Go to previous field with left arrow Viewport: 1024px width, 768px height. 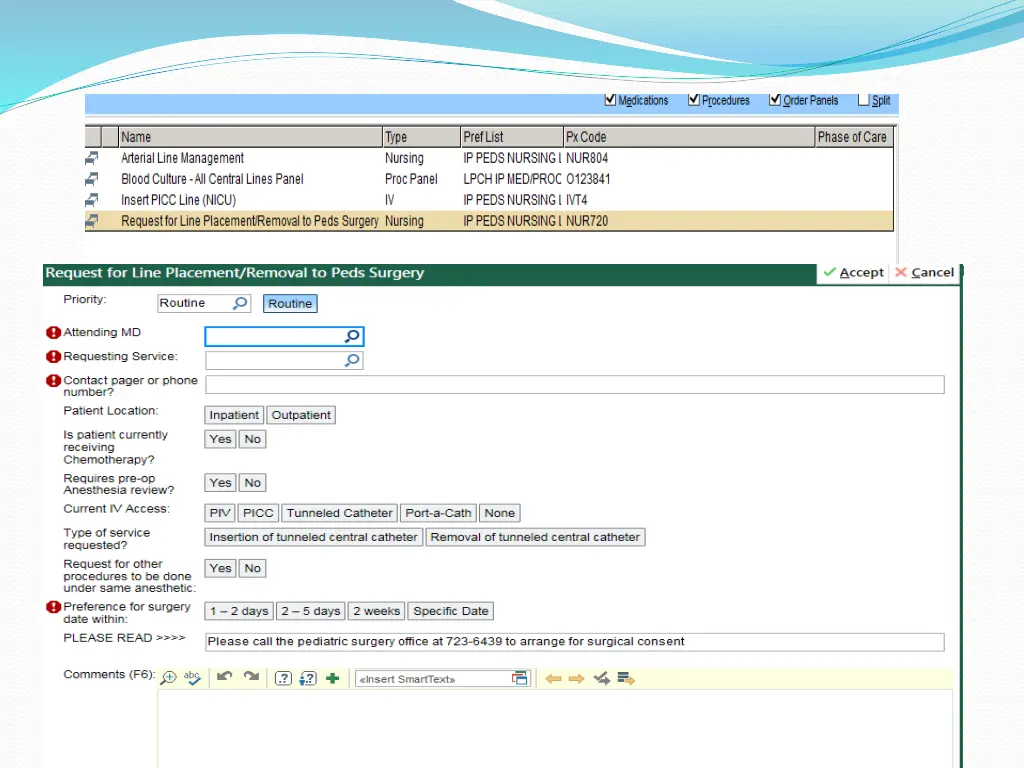pyautogui.click(x=553, y=679)
